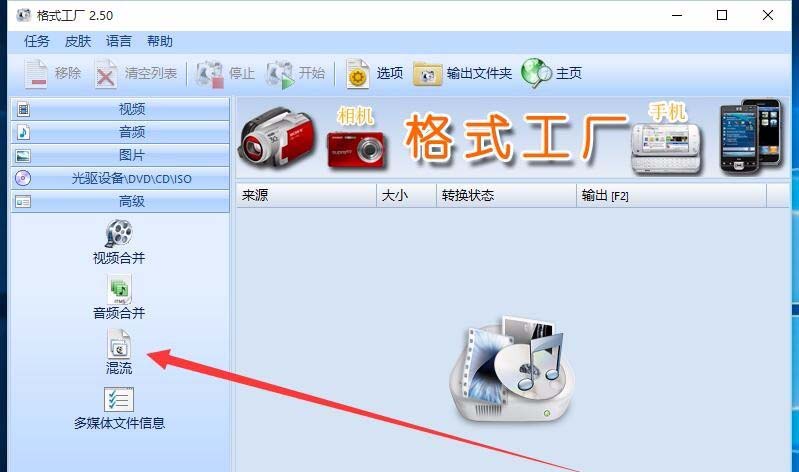Screen dimensions: 799x472
Task: Click the 多媒体文件信息 label
Action: click(x=119, y=423)
